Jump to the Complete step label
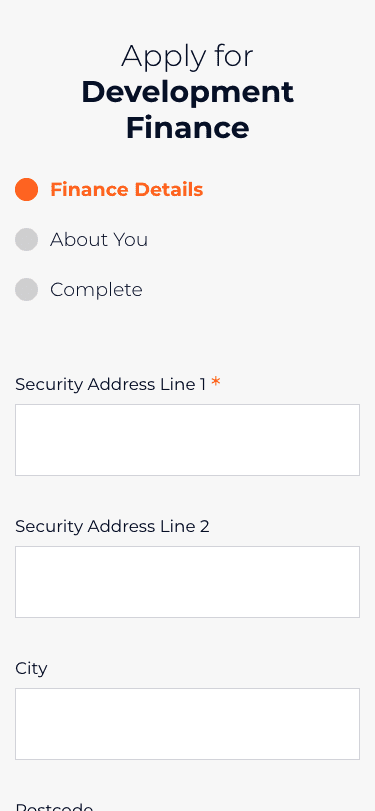This screenshot has height=811, width=375. pyautogui.click(x=96, y=290)
